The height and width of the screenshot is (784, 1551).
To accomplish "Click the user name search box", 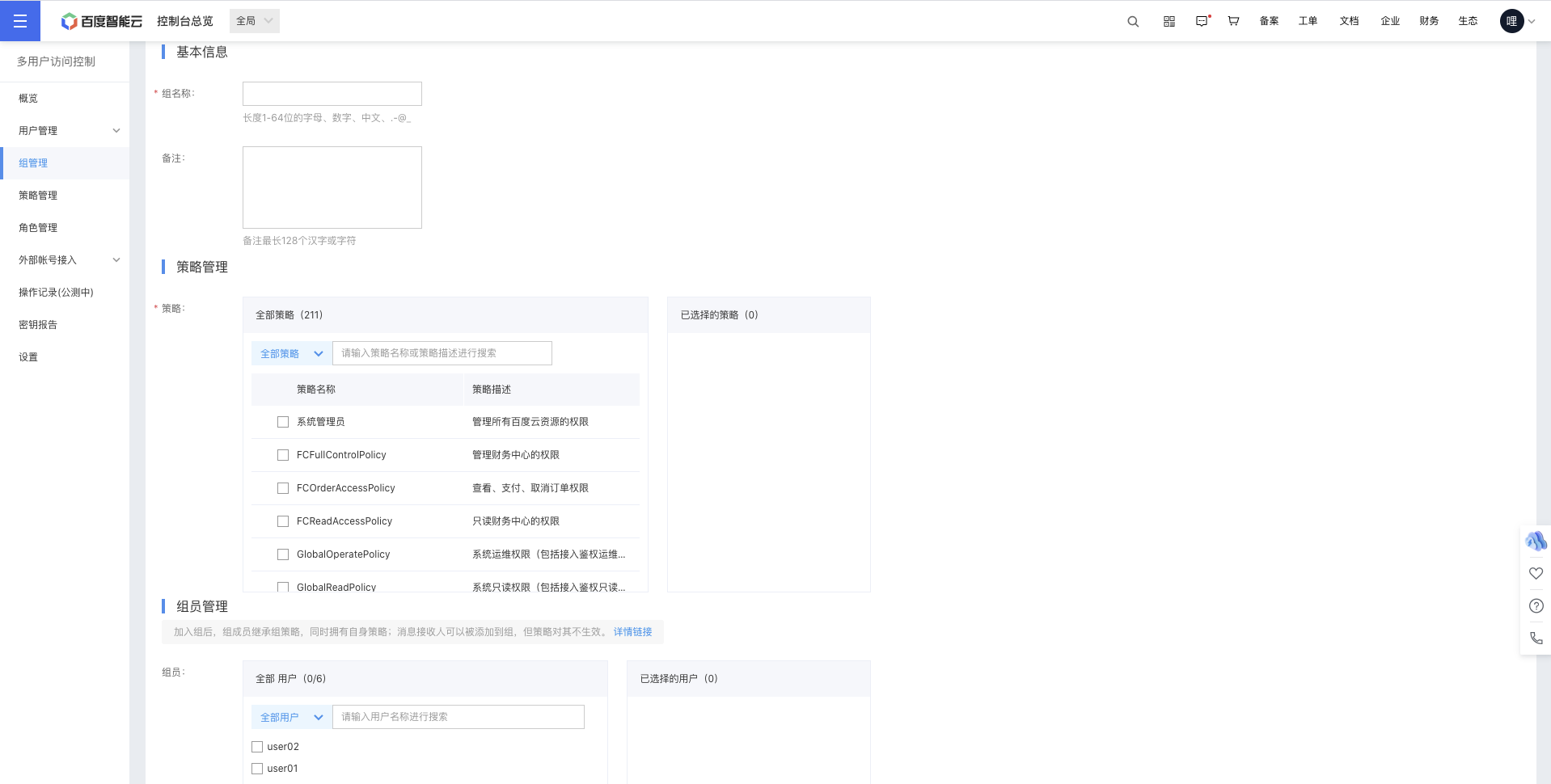I will tap(459, 717).
